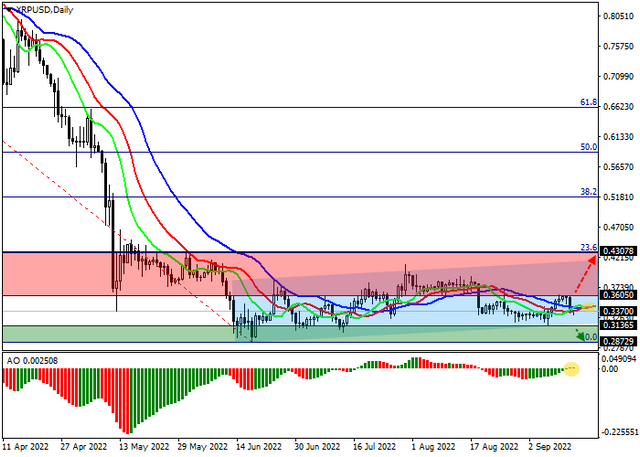The height and width of the screenshot is (457, 640).
Task: Click the red dashed upward arrow
Action: point(585,274)
